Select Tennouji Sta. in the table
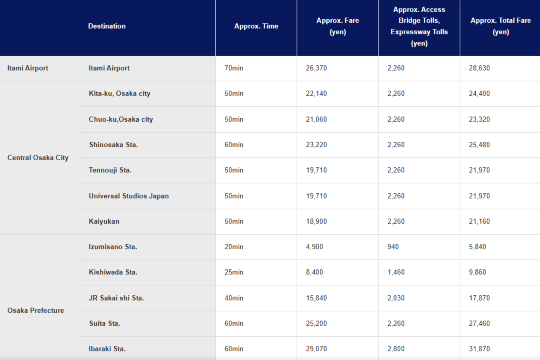The image size is (540, 360). [x=110, y=170]
